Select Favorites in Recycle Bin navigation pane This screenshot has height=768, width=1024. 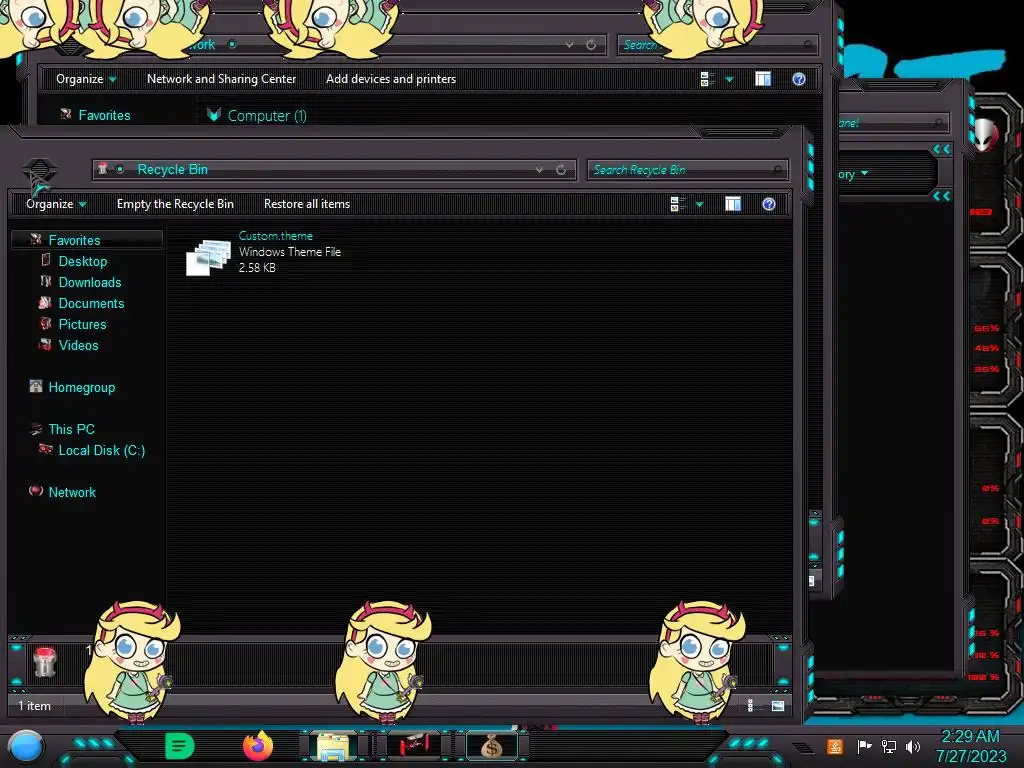coord(87,240)
